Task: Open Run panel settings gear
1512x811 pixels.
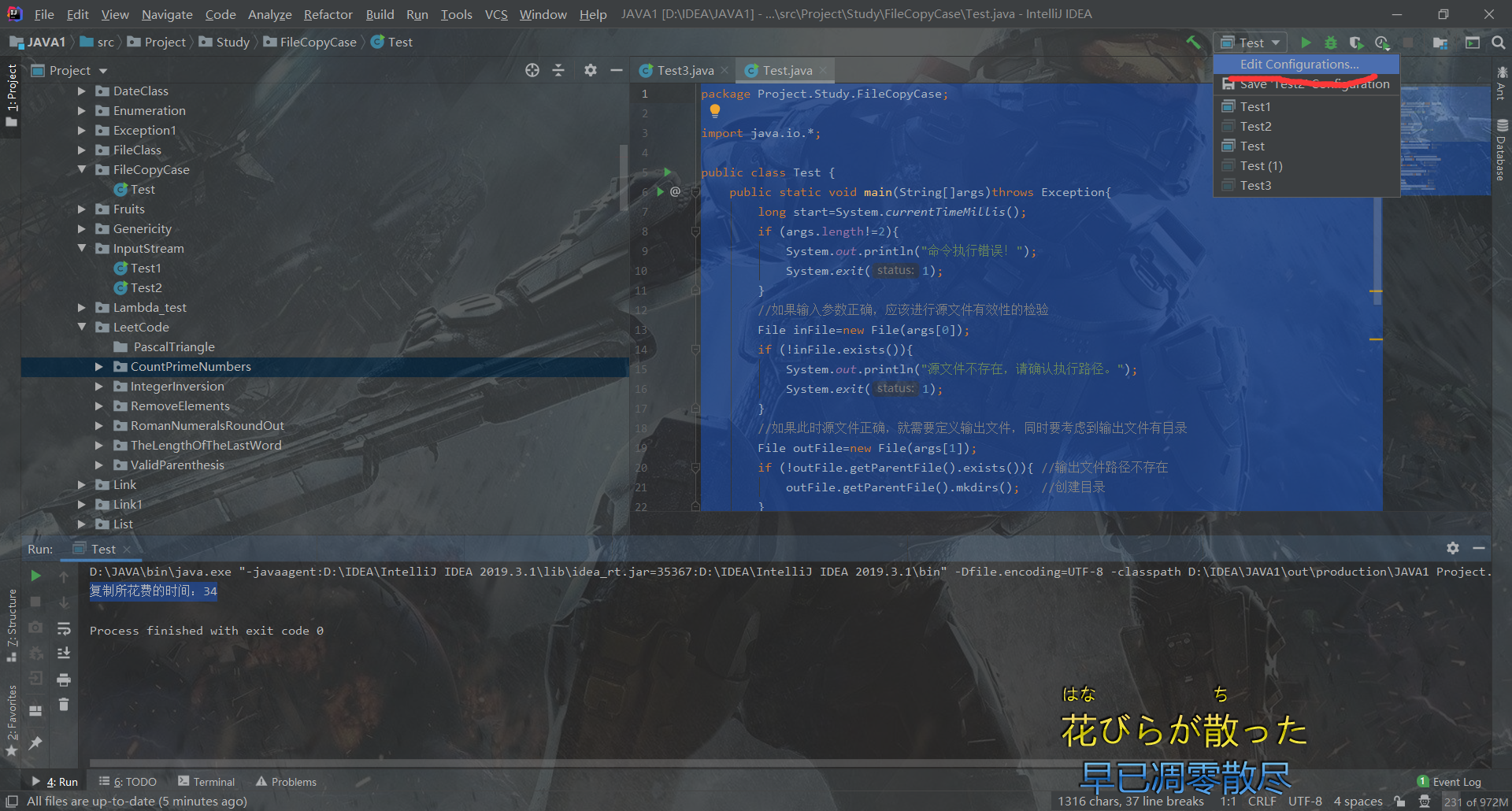Action: [x=1453, y=548]
